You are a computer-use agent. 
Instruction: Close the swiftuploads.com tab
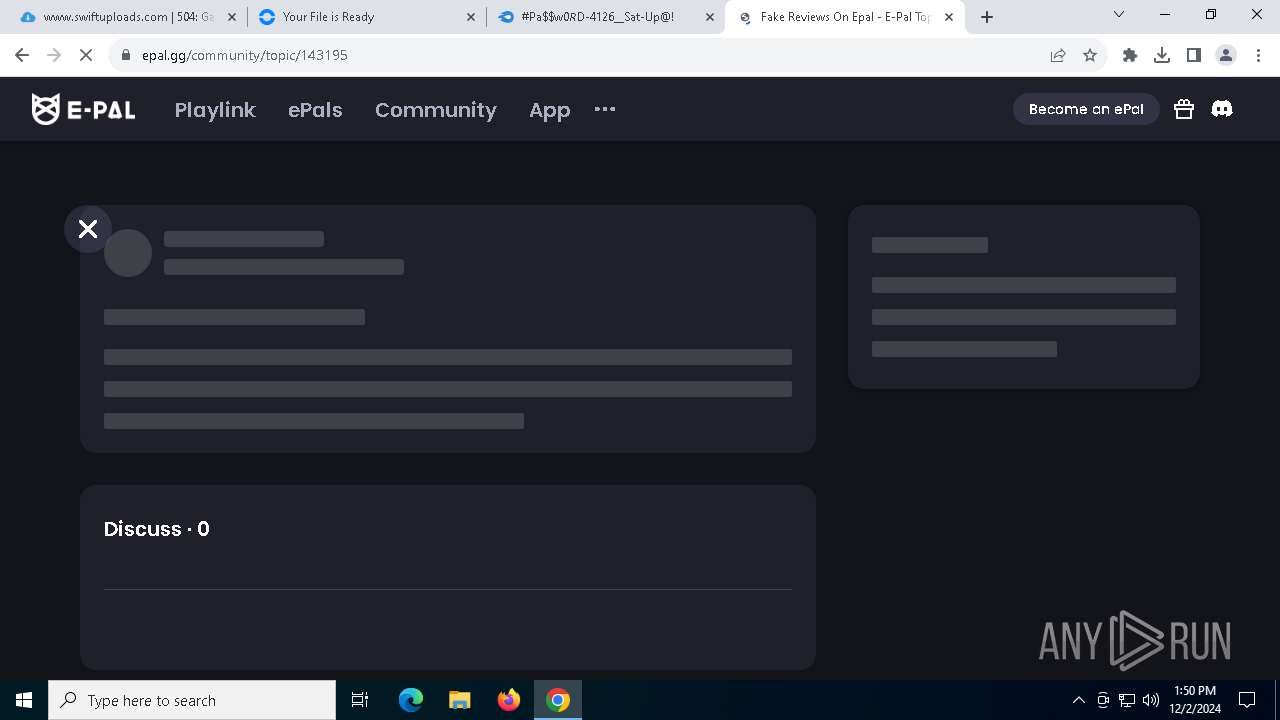231,17
